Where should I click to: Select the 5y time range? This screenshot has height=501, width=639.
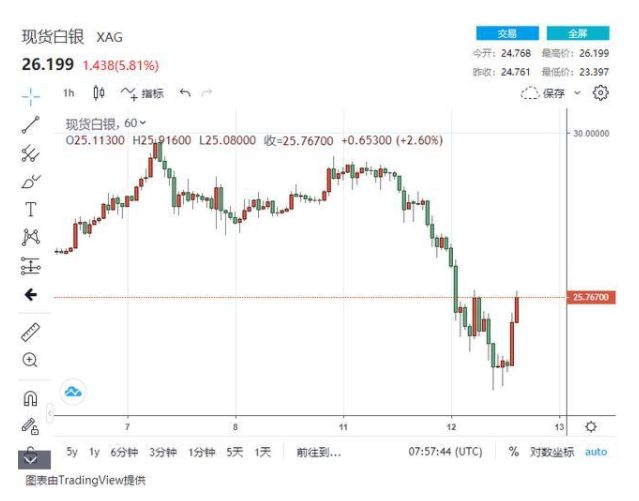pyautogui.click(x=72, y=452)
